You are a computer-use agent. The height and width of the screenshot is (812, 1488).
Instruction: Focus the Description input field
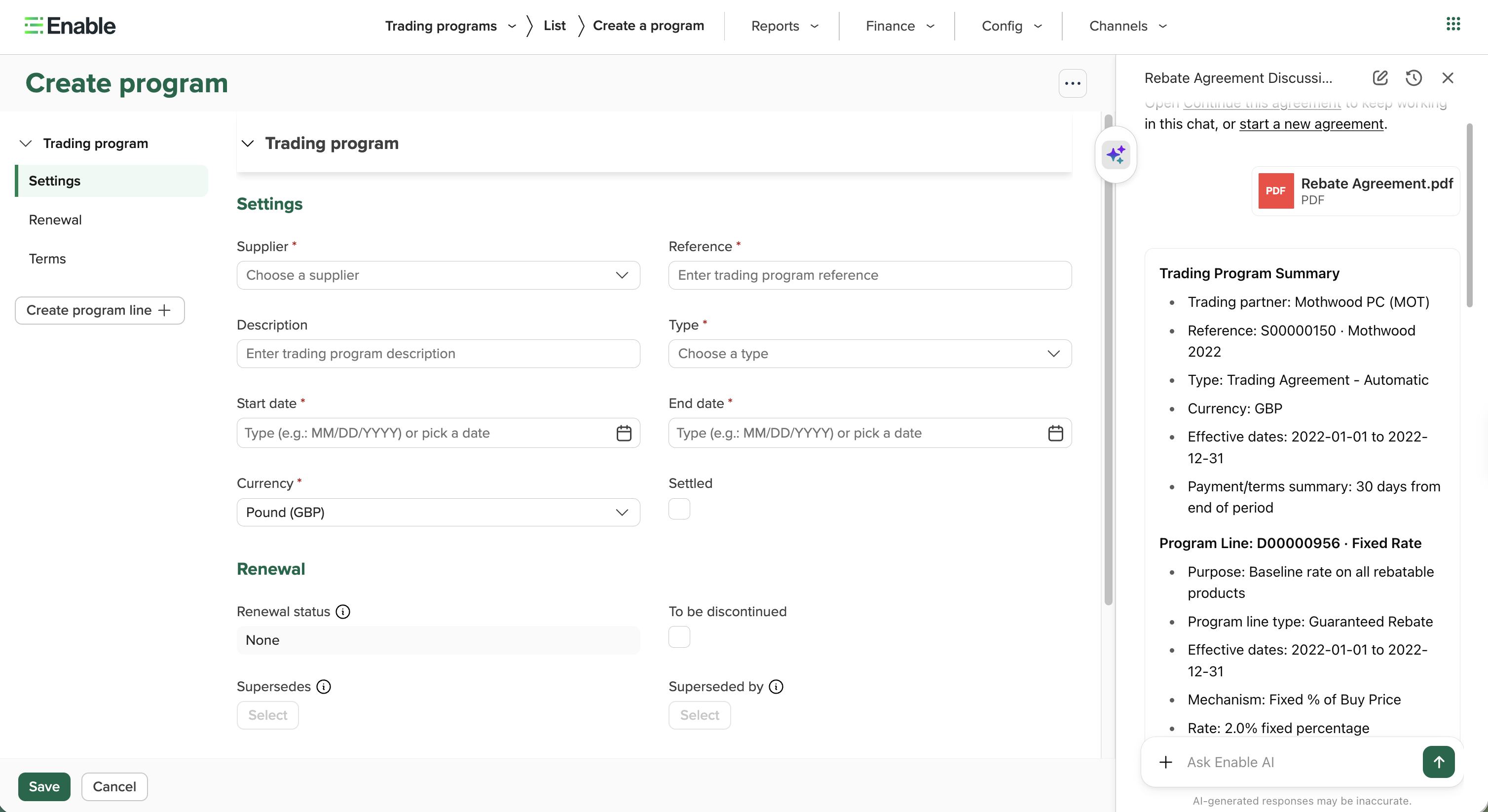(x=439, y=353)
